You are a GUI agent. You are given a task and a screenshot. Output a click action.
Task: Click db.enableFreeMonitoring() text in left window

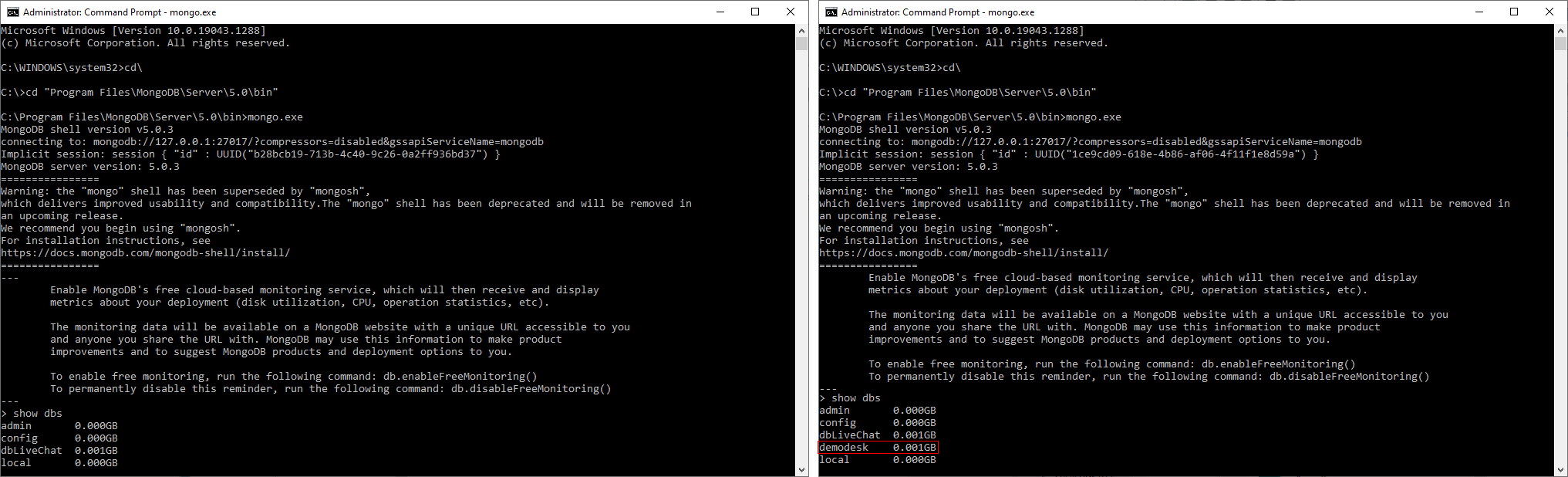pos(460,377)
